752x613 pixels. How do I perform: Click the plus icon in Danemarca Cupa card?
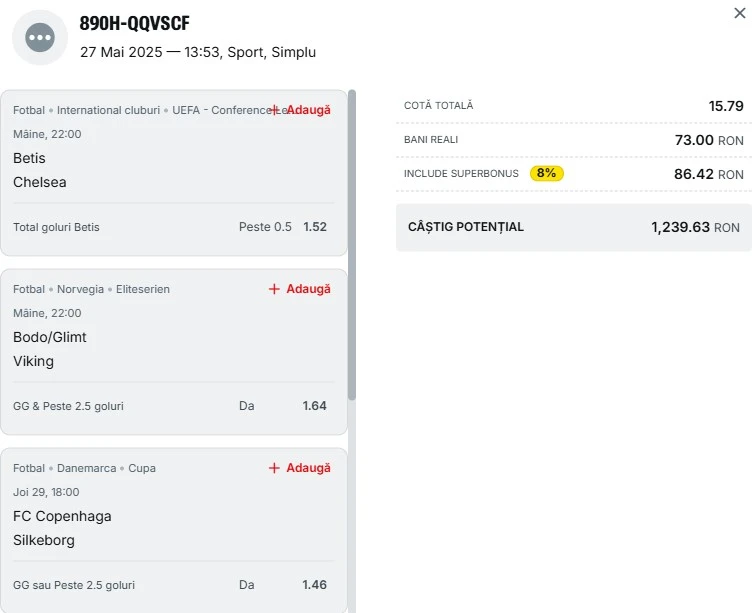(x=274, y=468)
